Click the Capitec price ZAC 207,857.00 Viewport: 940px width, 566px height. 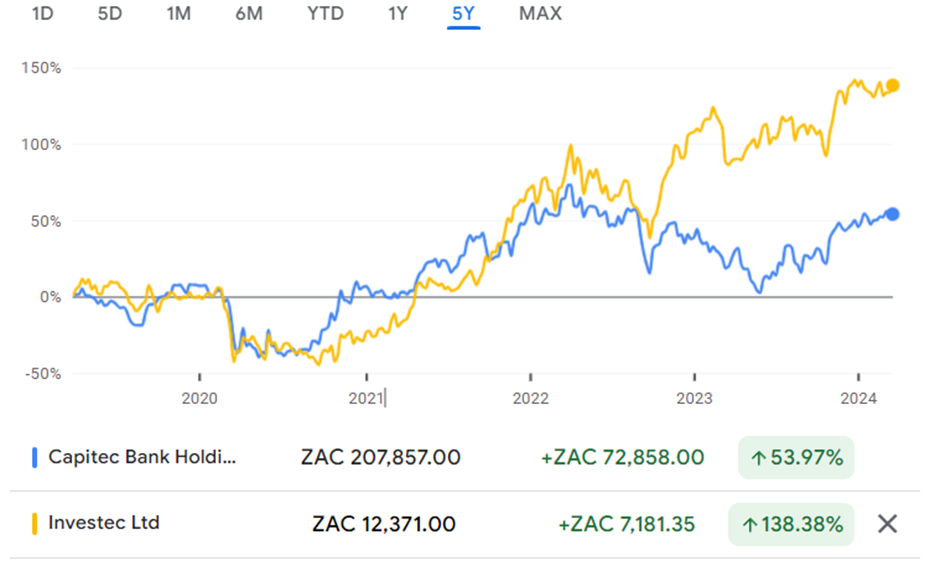tap(380, 458)
